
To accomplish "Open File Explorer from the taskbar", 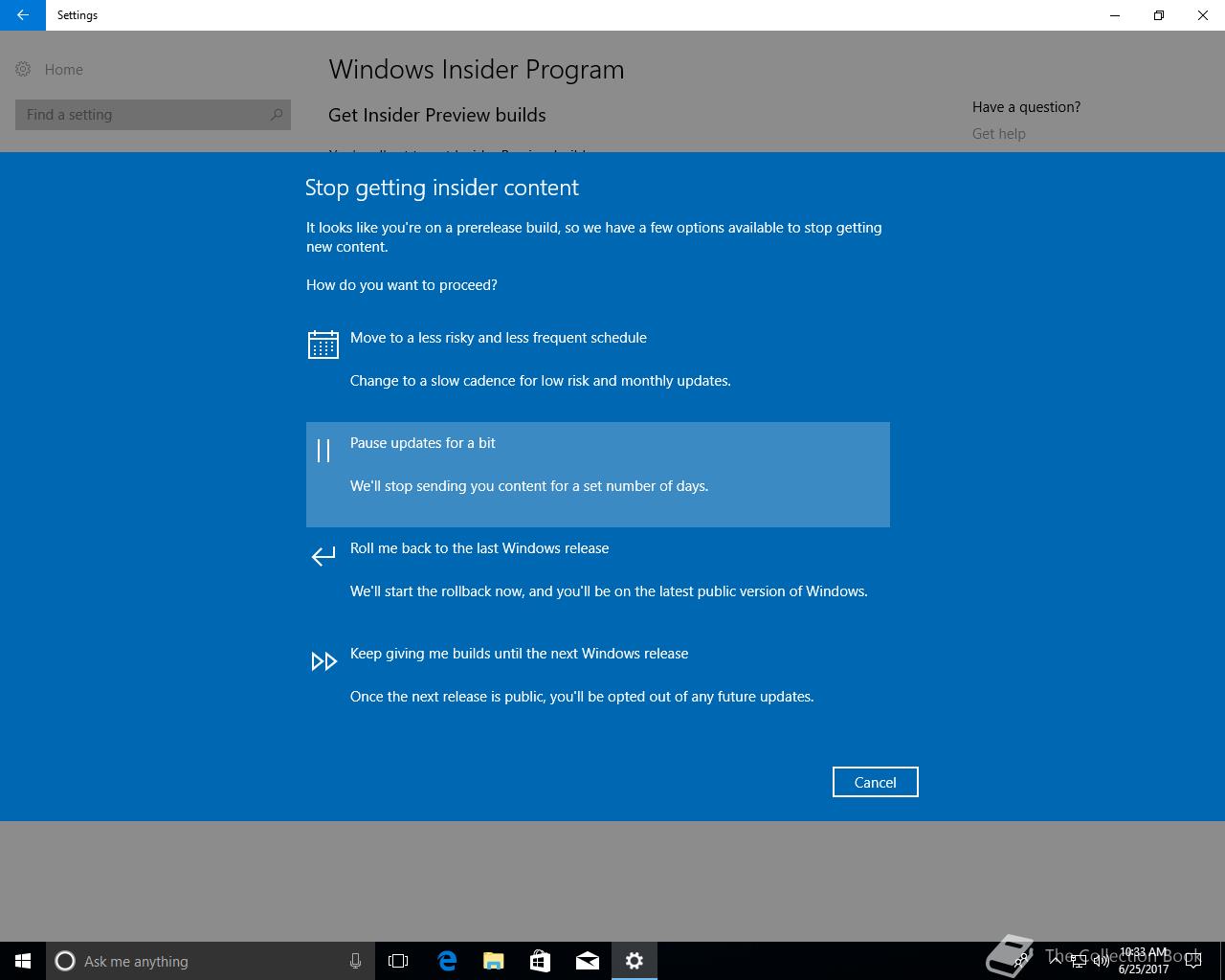I will pos(494,961).
